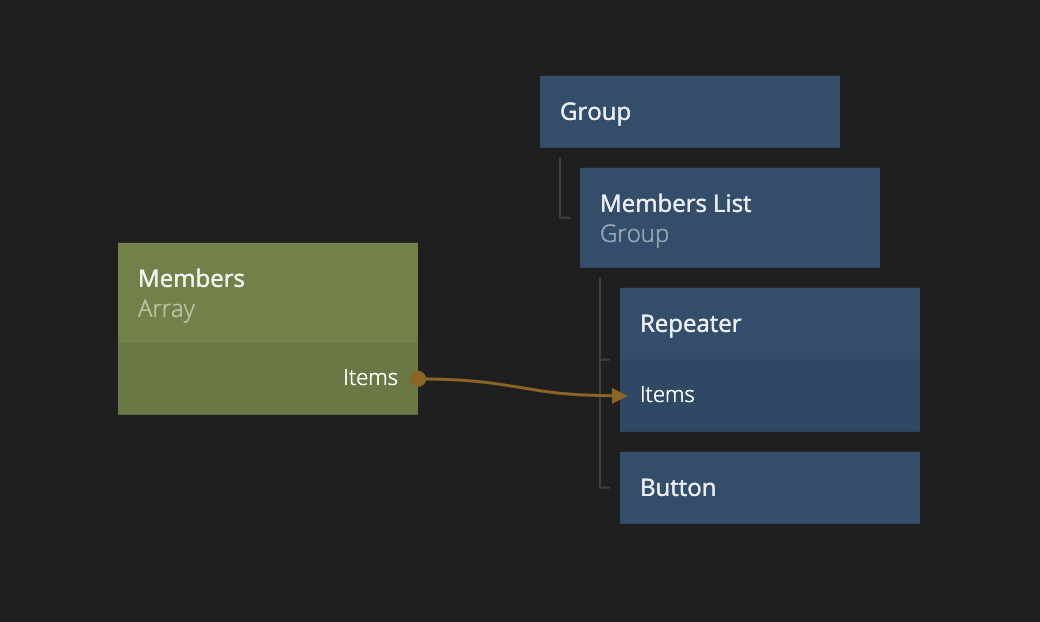1040x622 pixels.
Task: Click the word Group in the top node
Action: pyautogui.click(x=595, y=112)
